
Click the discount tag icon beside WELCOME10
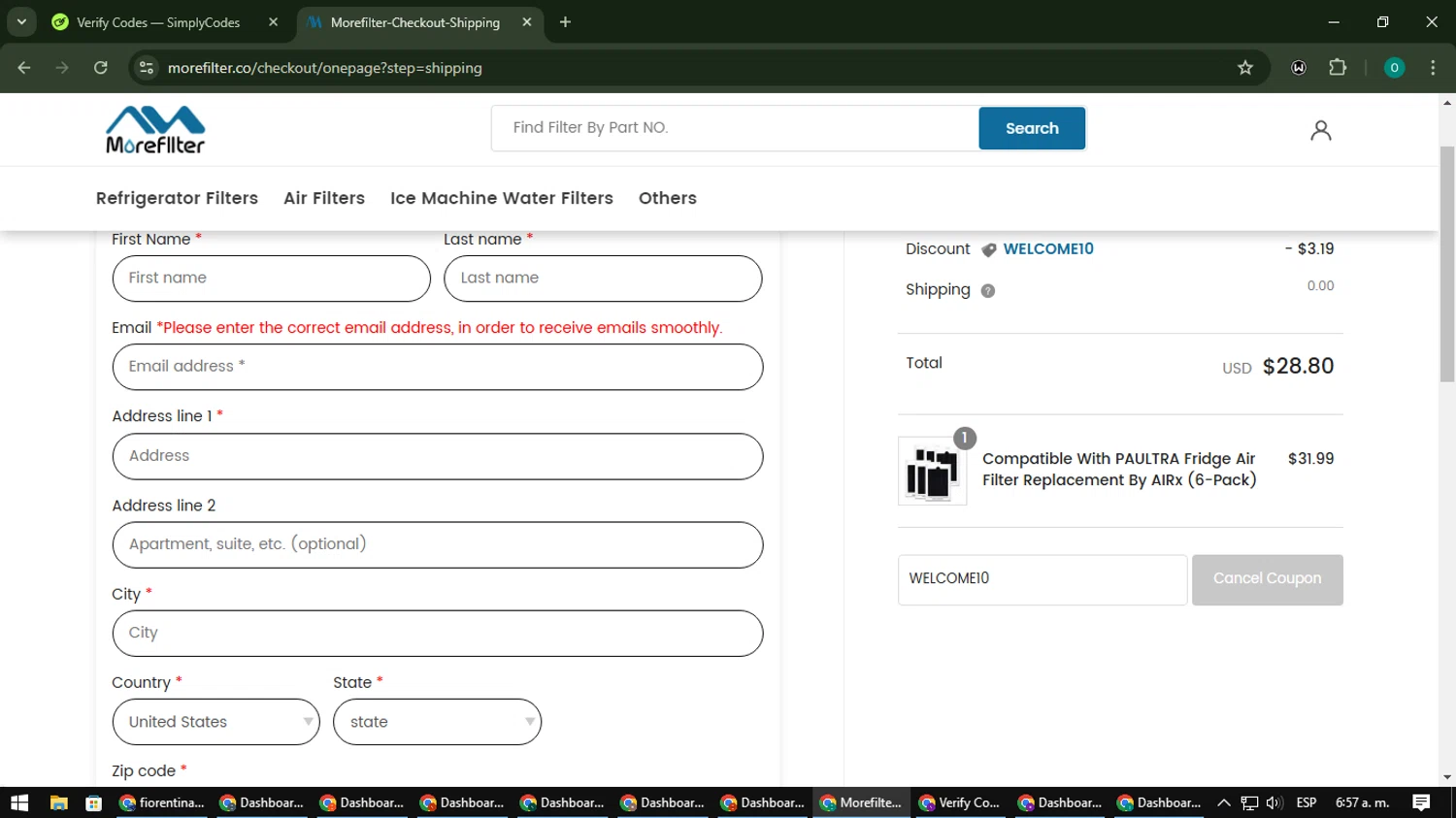click(x=988, y=249)
